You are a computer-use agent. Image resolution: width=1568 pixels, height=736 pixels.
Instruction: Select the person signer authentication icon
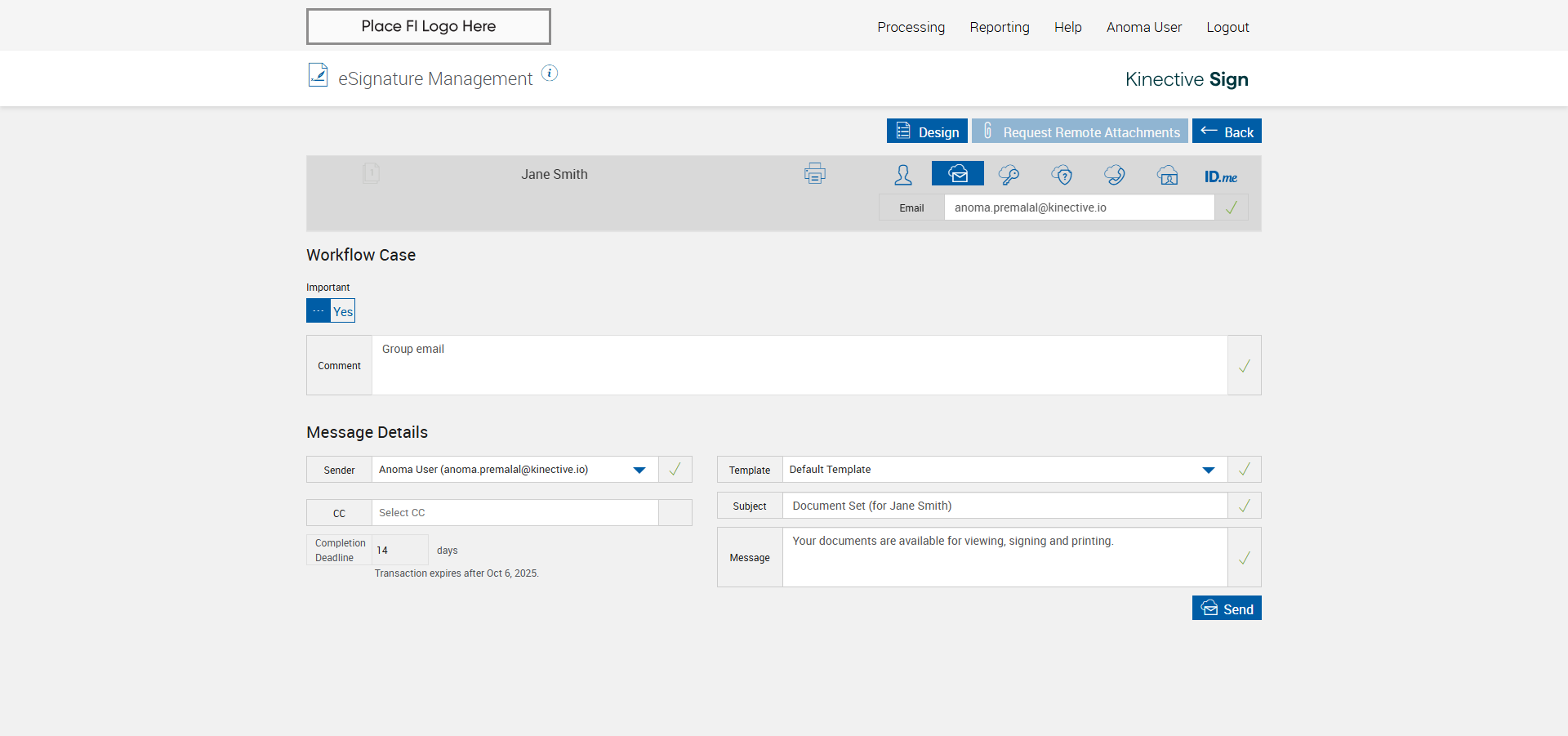tap(903, 175)
